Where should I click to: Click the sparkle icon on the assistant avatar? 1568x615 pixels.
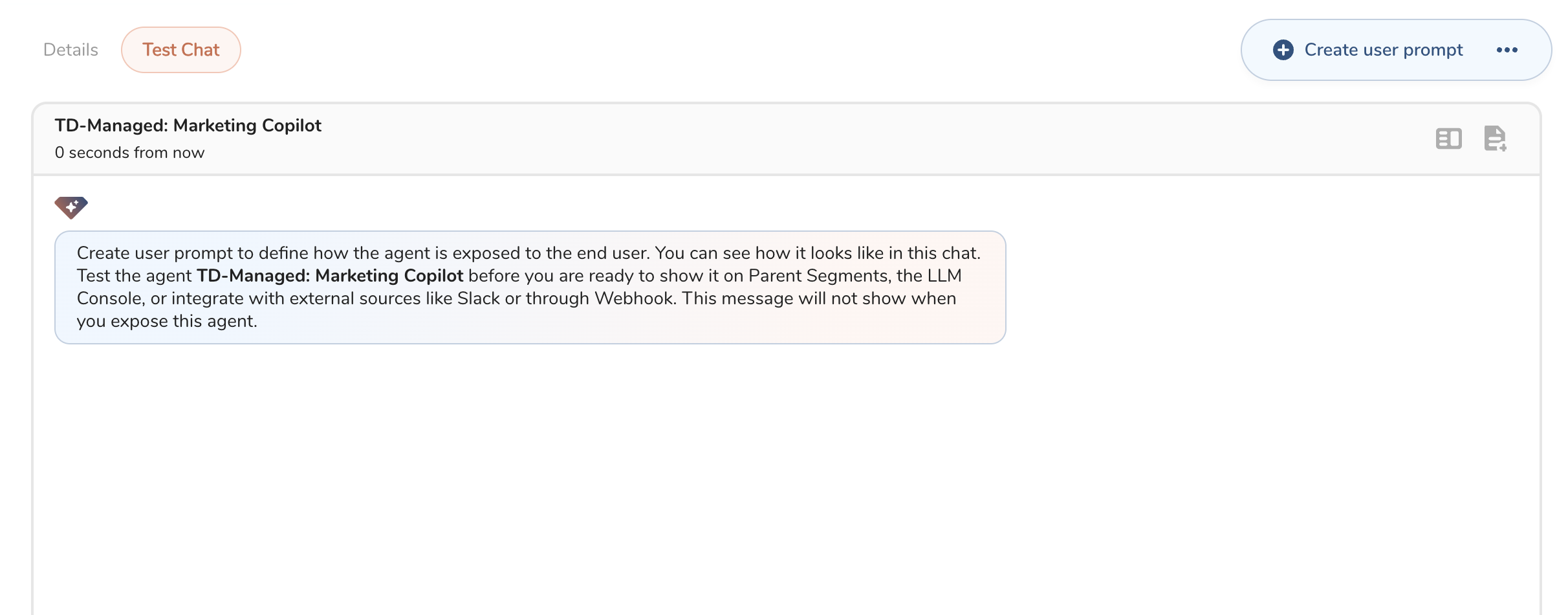tap(71, 207)
